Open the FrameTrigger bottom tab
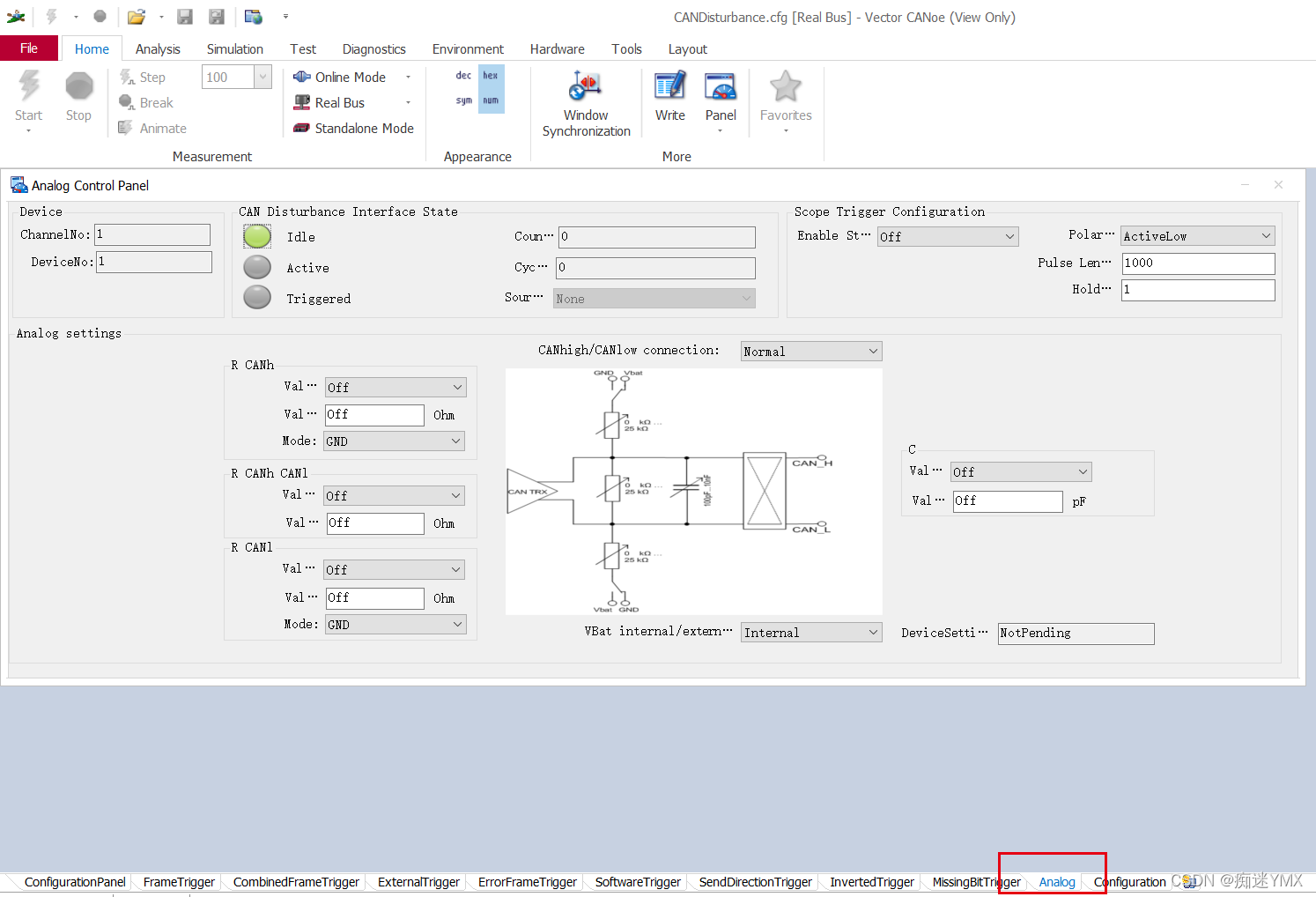This screenshot has height=897, width=1316. (179, 882)
